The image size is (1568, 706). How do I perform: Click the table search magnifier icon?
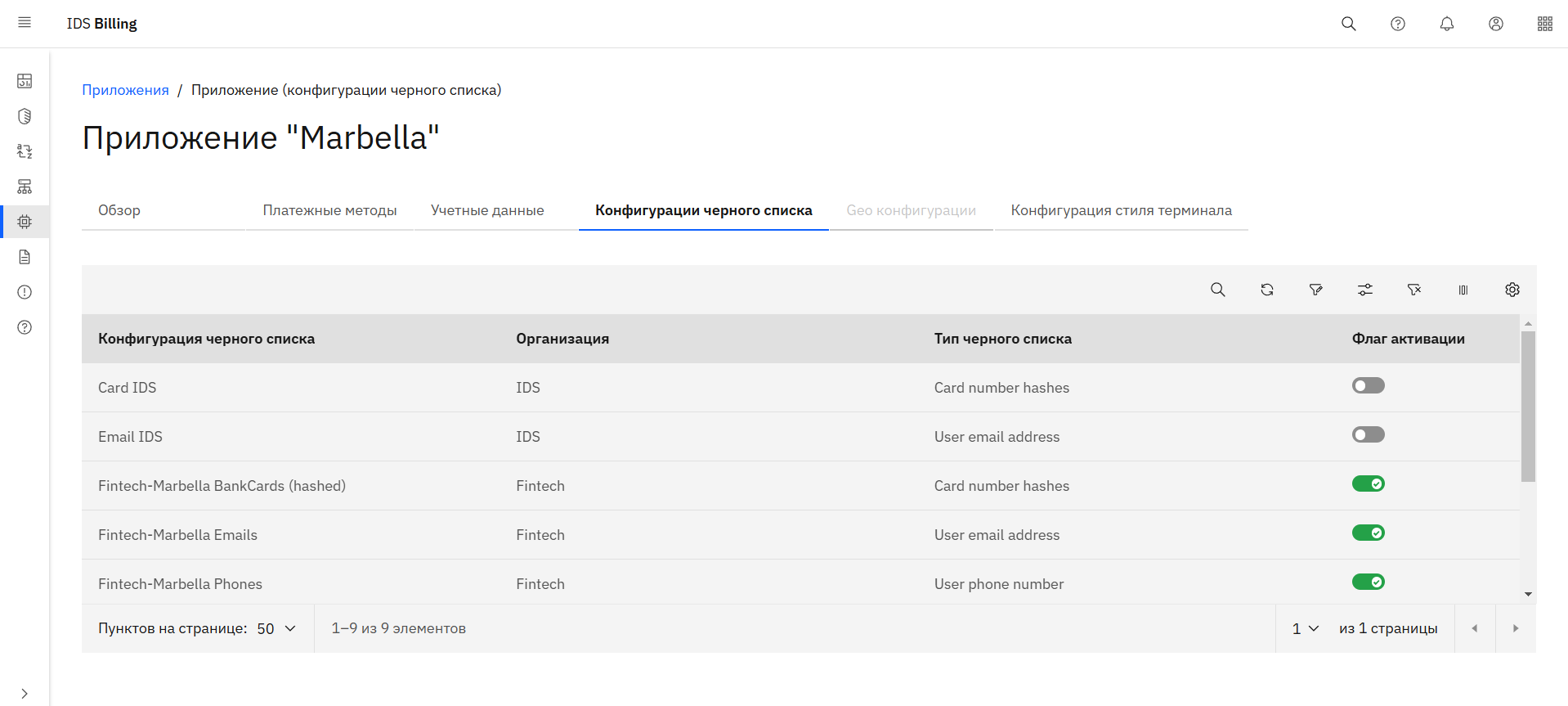pos(1217,290)
